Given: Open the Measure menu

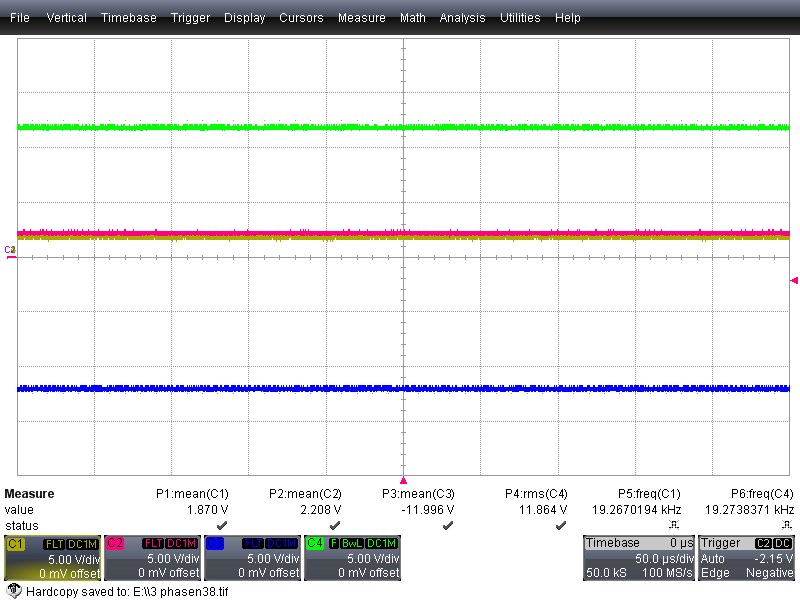Looking at the screenshot, I should pos(362,17).
